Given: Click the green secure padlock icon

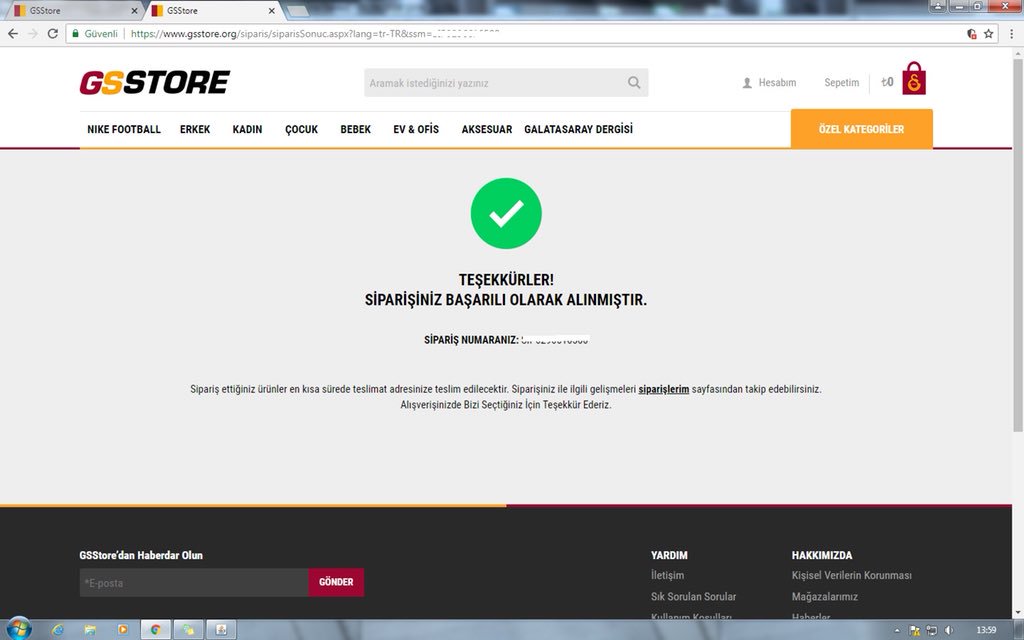Looking at the screenshot, I should (x=76, y=33).
